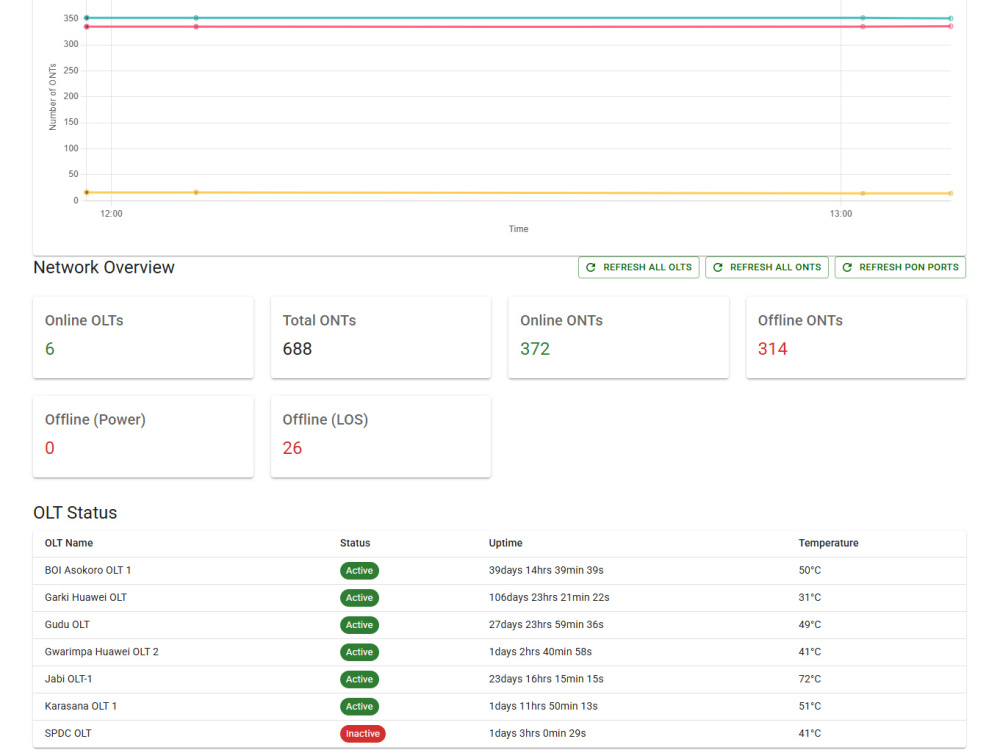Click the refresh icon on Refresh All OLTs
Screen dimensions: 1000x750
click(590, 267)
